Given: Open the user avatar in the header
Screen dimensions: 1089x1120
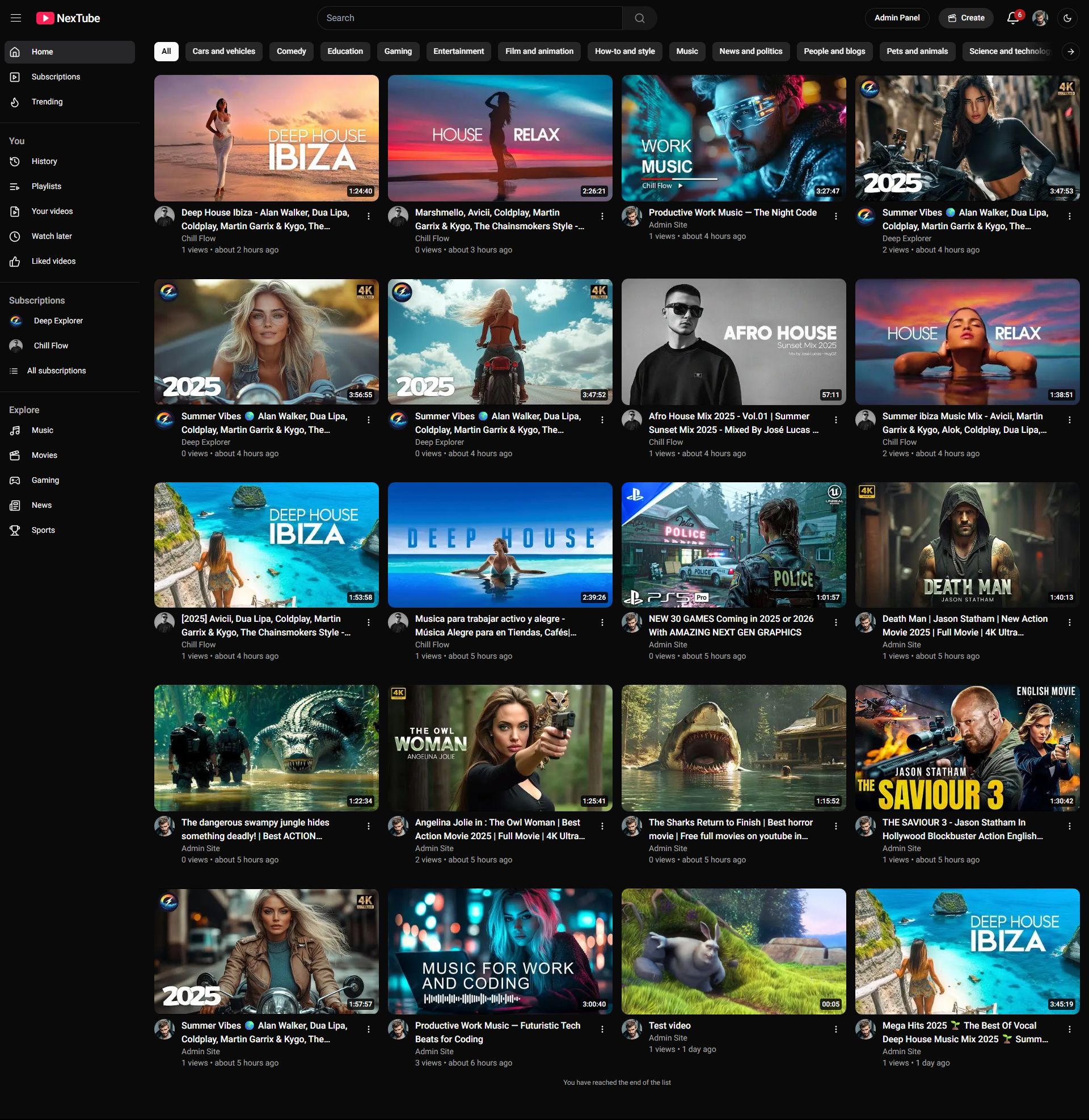Looking at the screenshot, I should coord(1040,18).
